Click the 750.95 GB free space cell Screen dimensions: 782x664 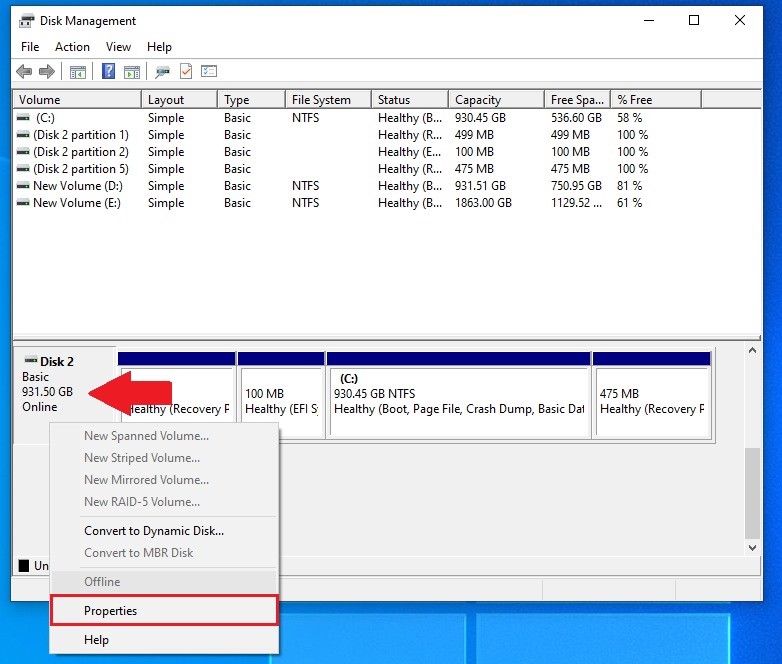tap(576, 186)
